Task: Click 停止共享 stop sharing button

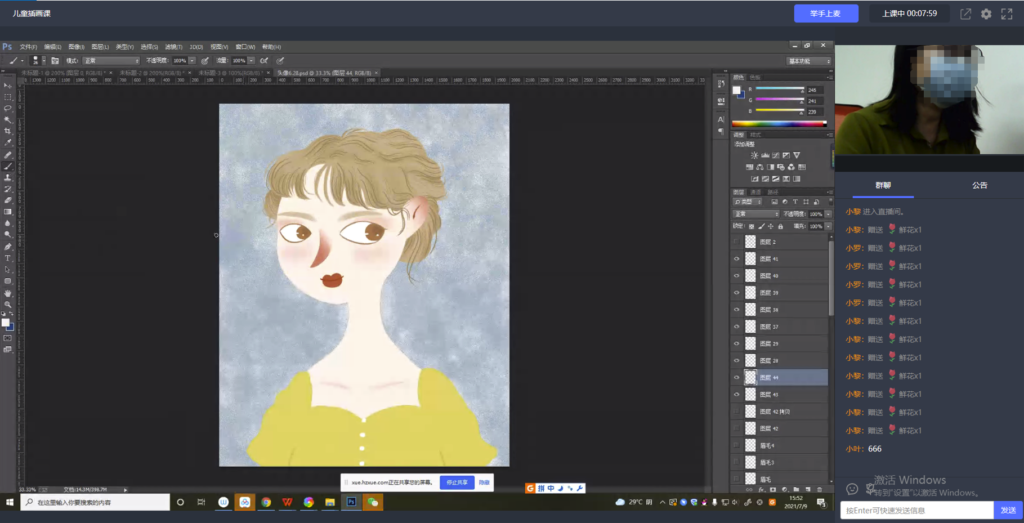Action: click(457, 483)
